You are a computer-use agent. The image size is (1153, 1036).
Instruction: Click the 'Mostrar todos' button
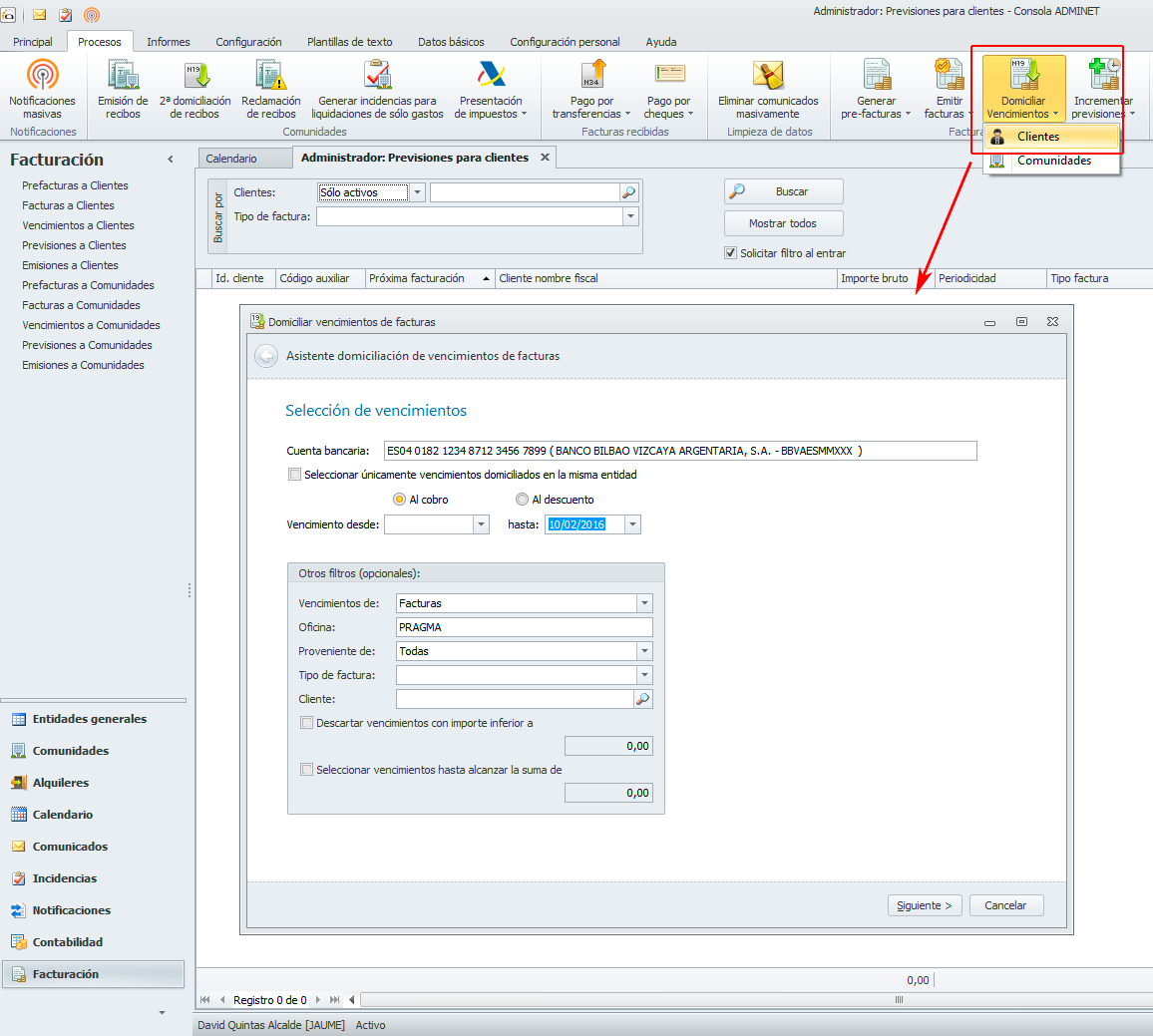[x=783, y=223]
